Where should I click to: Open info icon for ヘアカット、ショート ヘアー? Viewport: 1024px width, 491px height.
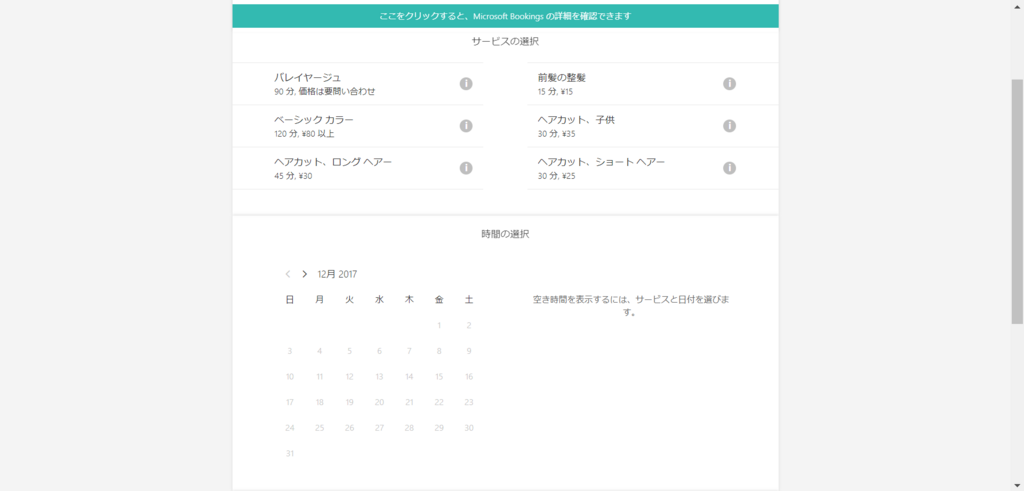729,168
